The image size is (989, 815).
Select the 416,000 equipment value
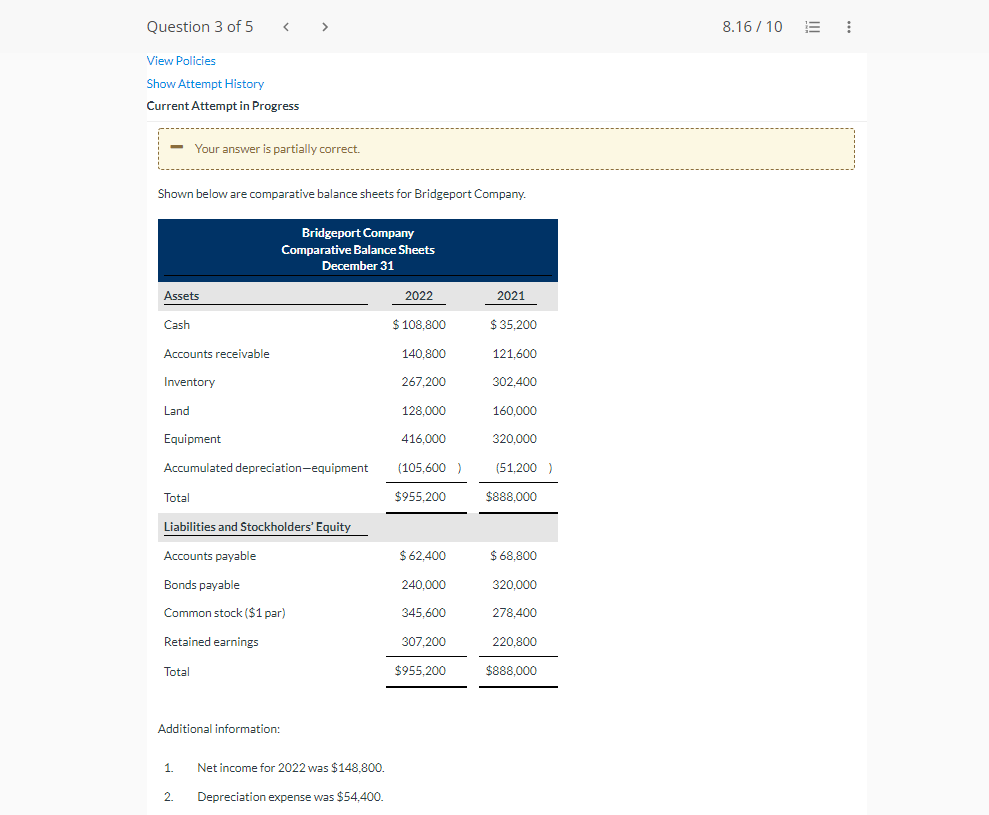423,438
